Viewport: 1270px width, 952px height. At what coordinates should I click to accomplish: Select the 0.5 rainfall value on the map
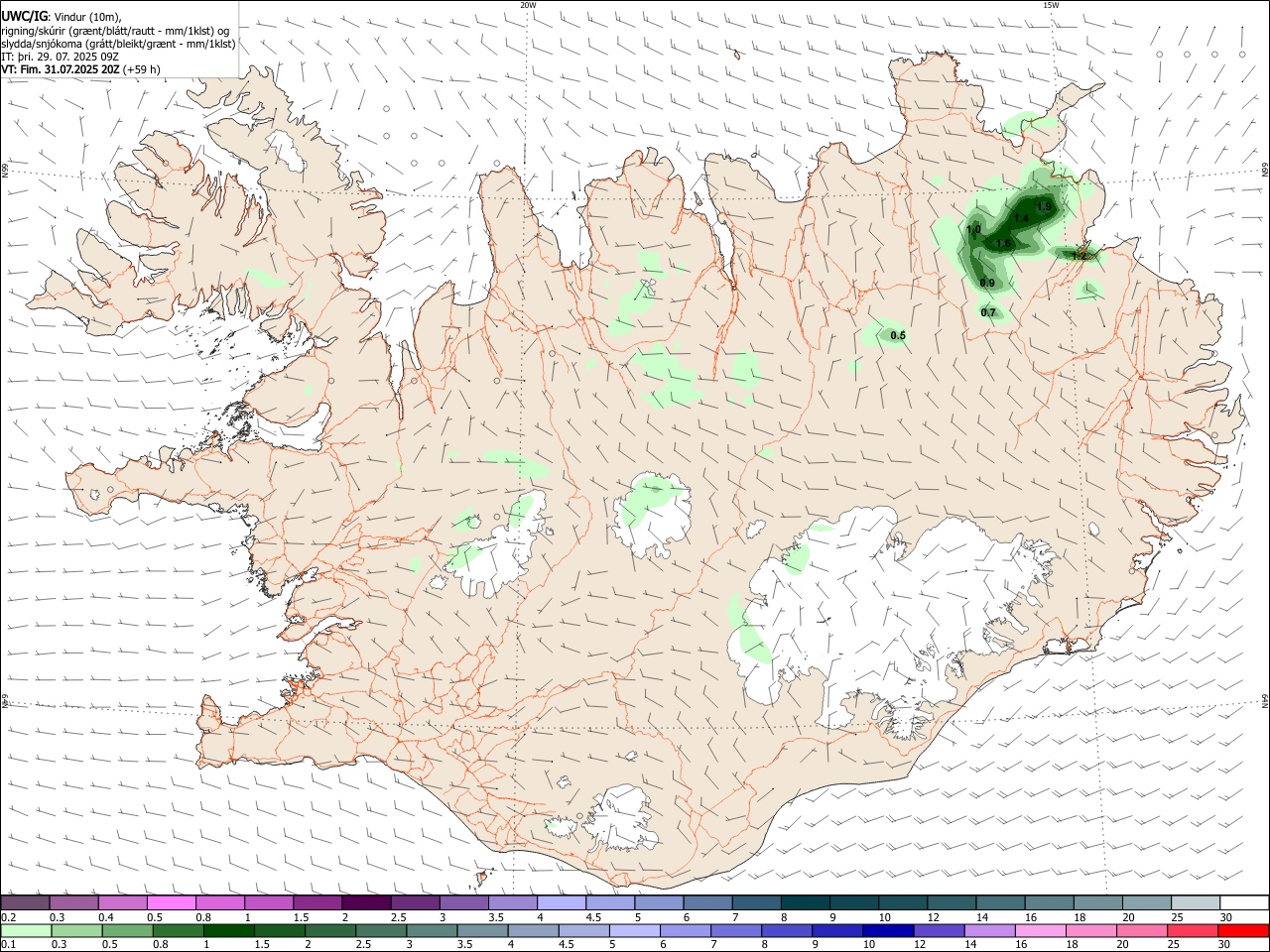[898, 335]
